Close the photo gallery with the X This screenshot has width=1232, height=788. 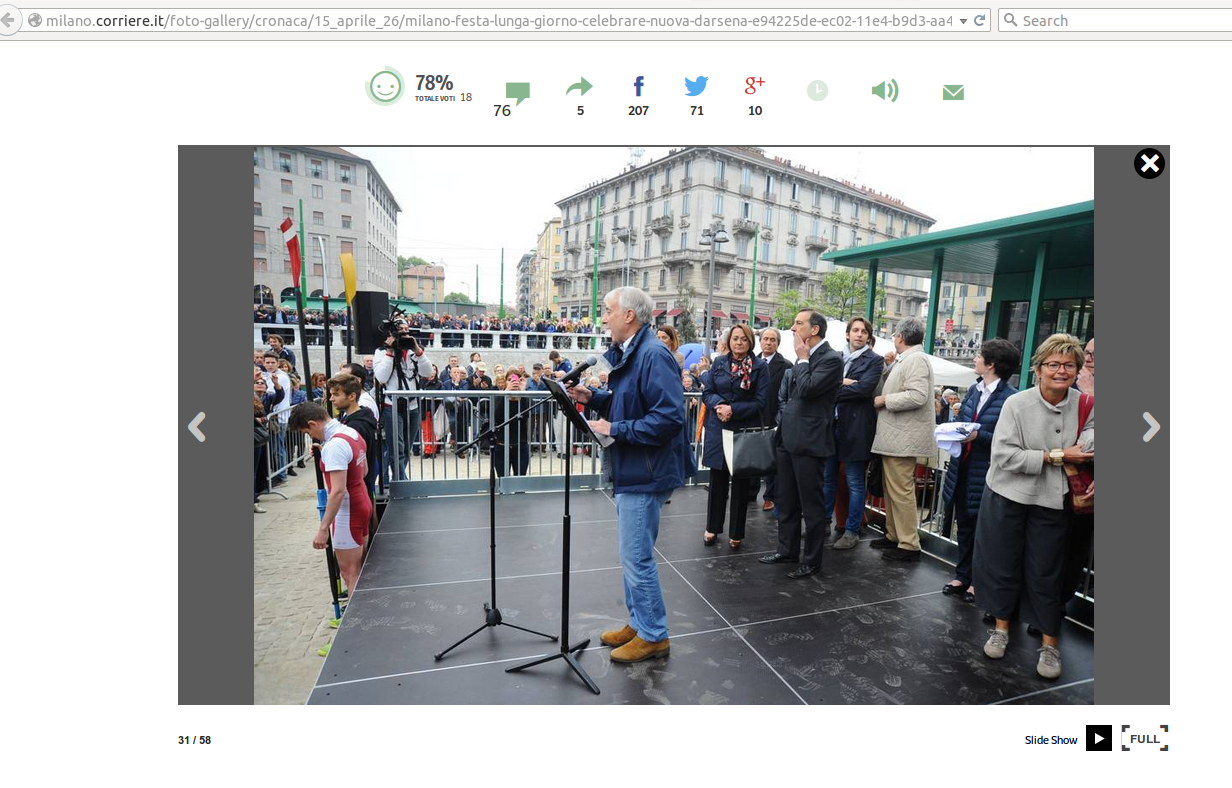click(1149, 163)
